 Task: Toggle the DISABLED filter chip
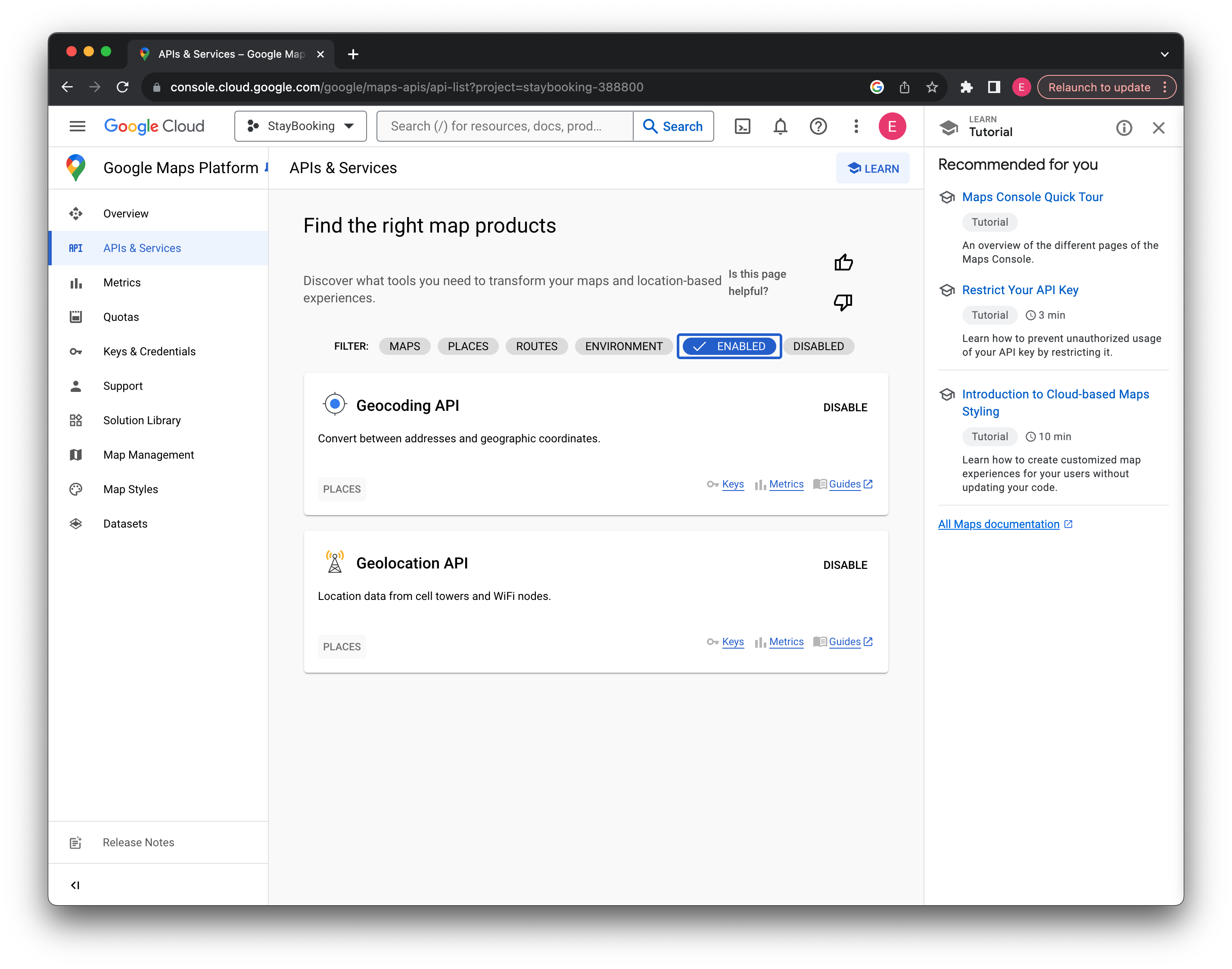[x=818, y=346]
